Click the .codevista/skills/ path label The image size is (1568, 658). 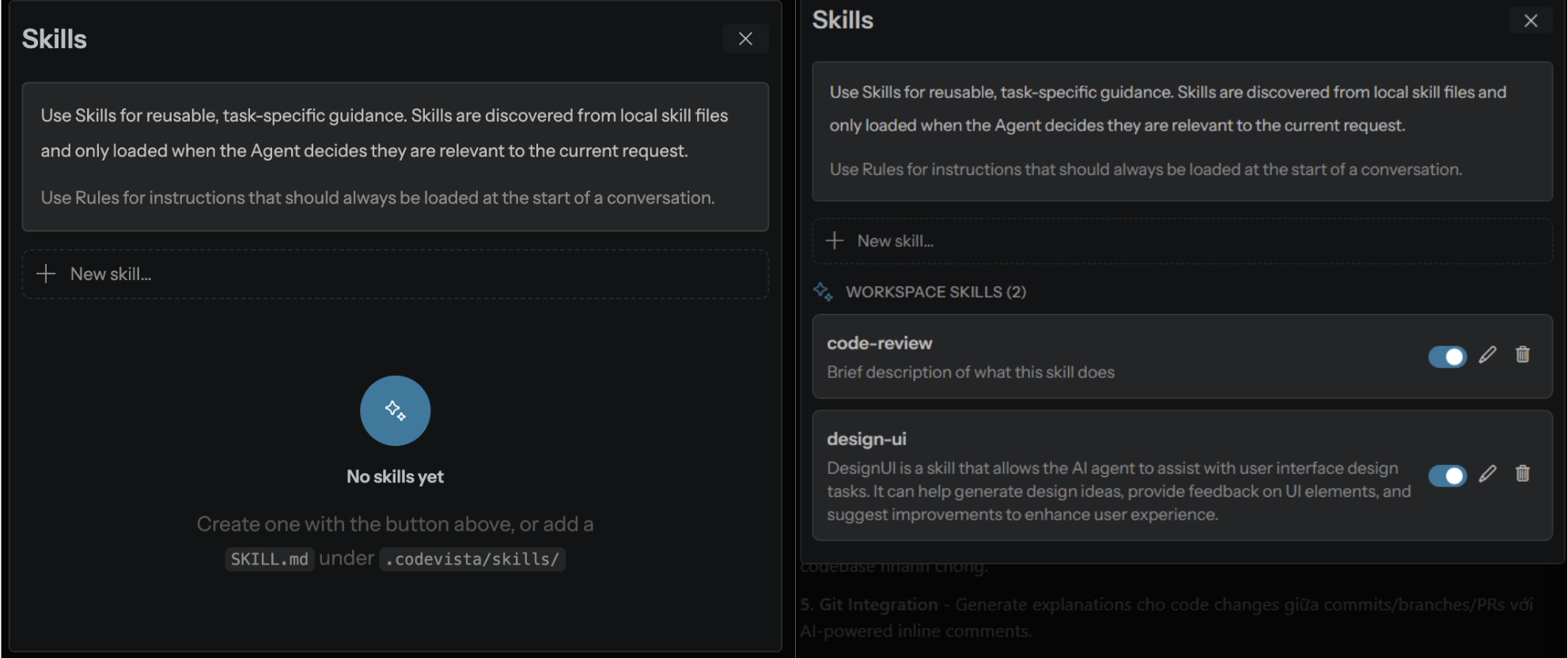pos(472,559)
